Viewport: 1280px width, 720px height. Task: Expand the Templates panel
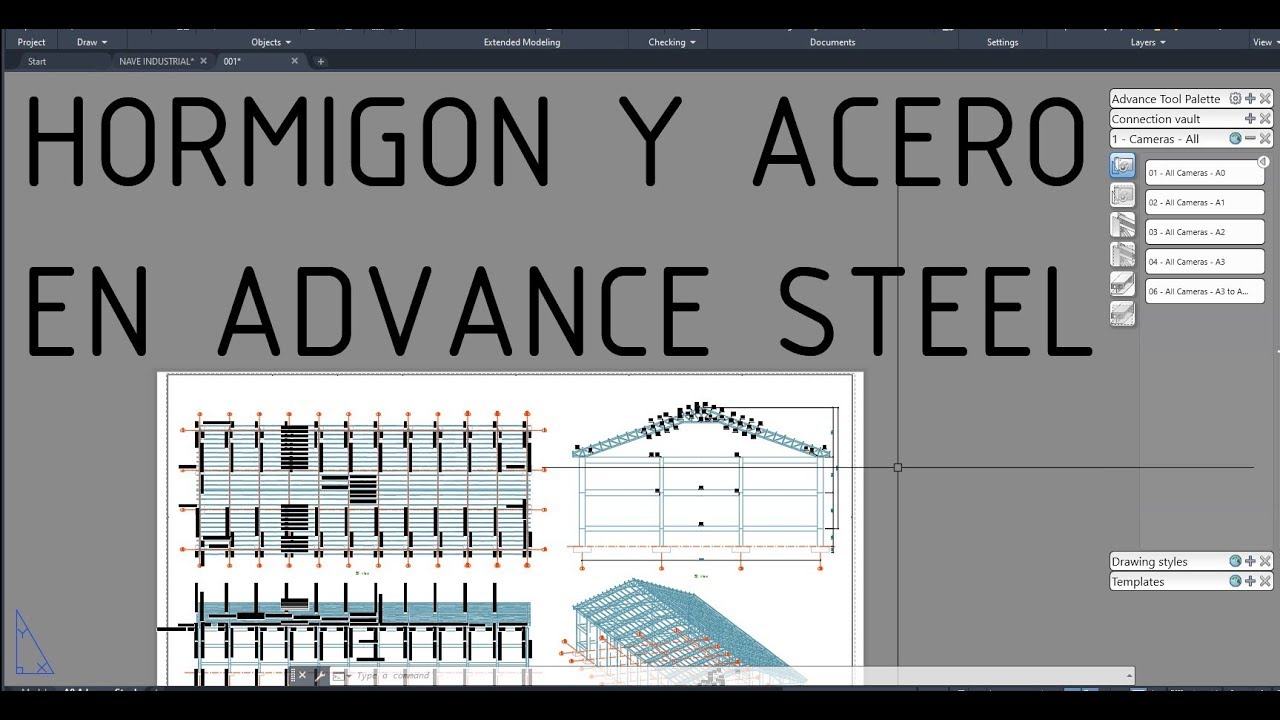tap(1250, 582)
